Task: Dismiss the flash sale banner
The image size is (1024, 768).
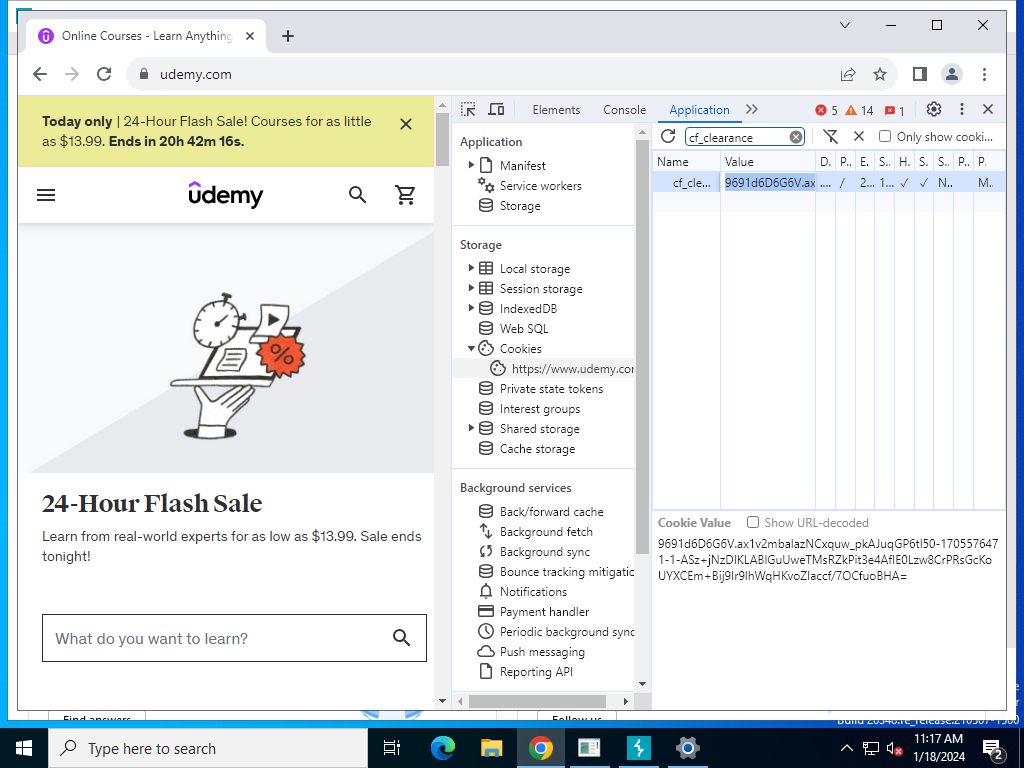Action: 406,124
